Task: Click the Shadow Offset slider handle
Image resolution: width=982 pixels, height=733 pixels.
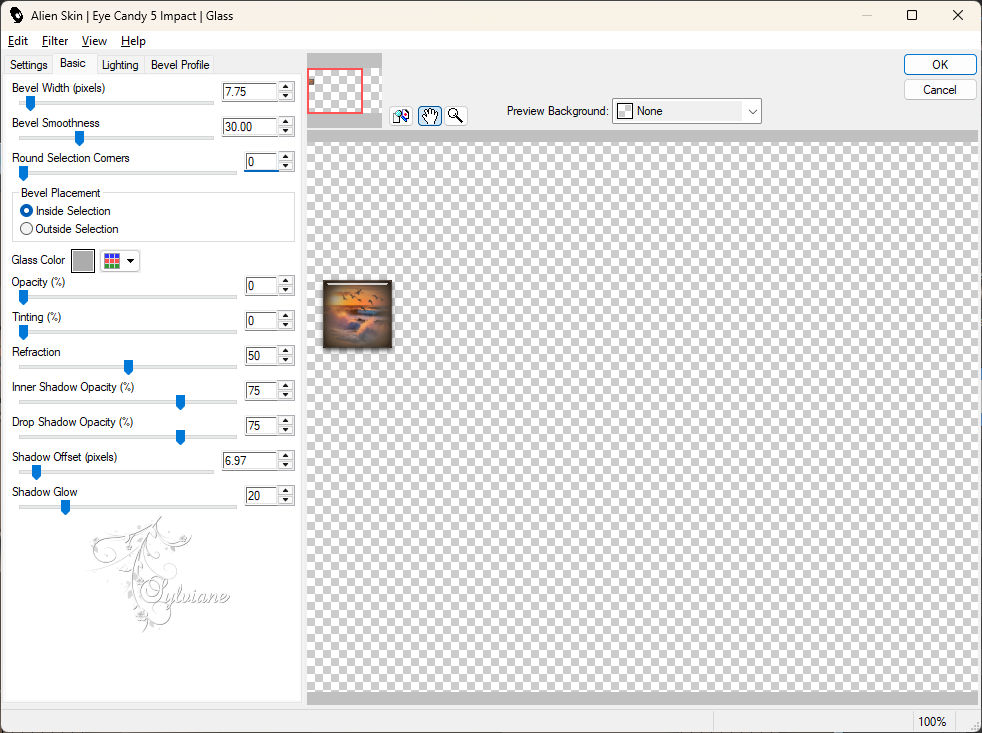Action: (36, 473)
